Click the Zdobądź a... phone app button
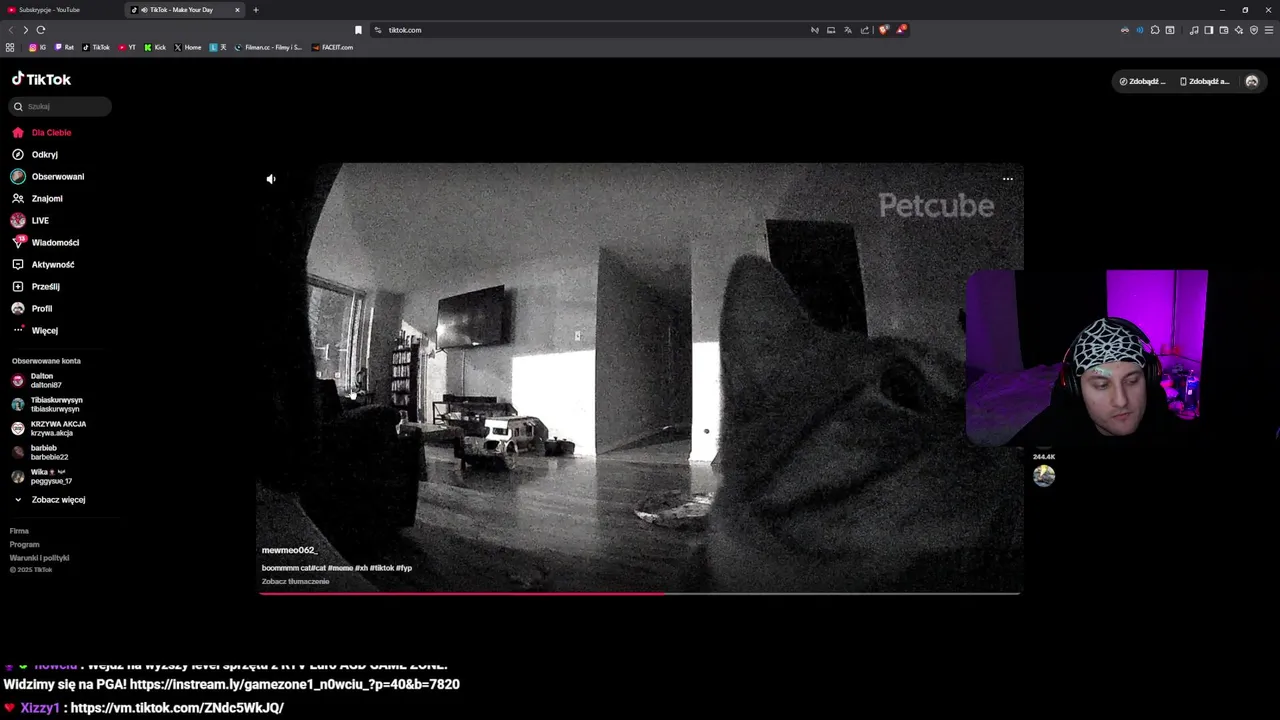The width and height of the screenshot is (1280, 720). point(1204,81)
